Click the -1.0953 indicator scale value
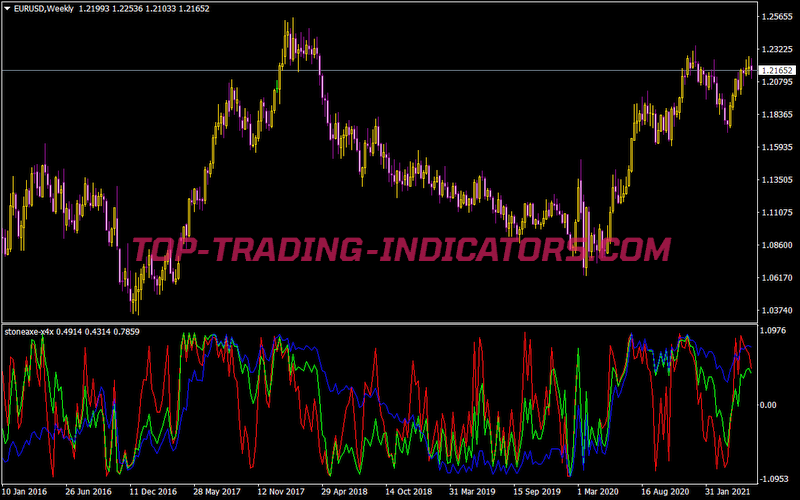Image resolution: width=800 pixels, height=500 pixels. pos(774,478)
